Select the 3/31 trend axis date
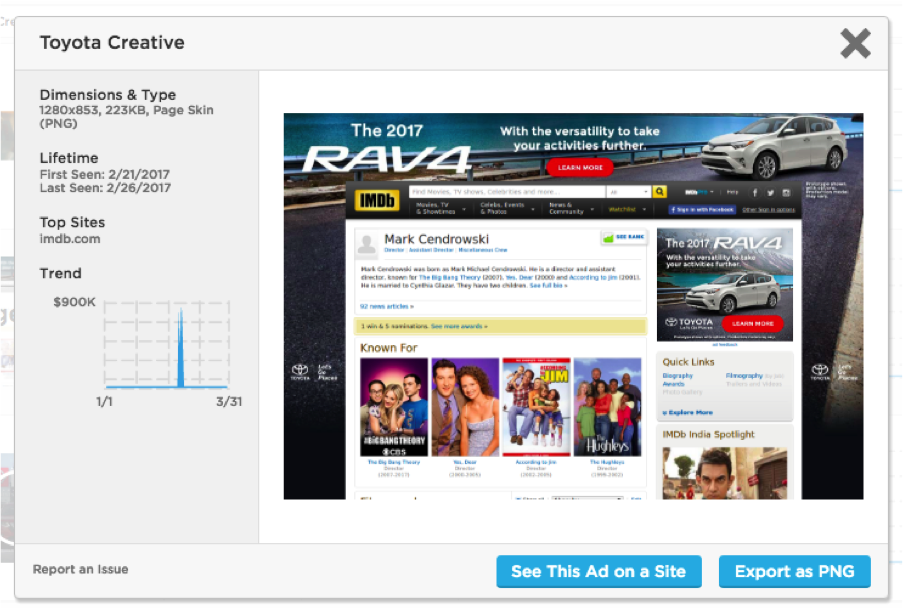Image resolution: width=903 pixels, height=609 pixels. click(229, 402)
